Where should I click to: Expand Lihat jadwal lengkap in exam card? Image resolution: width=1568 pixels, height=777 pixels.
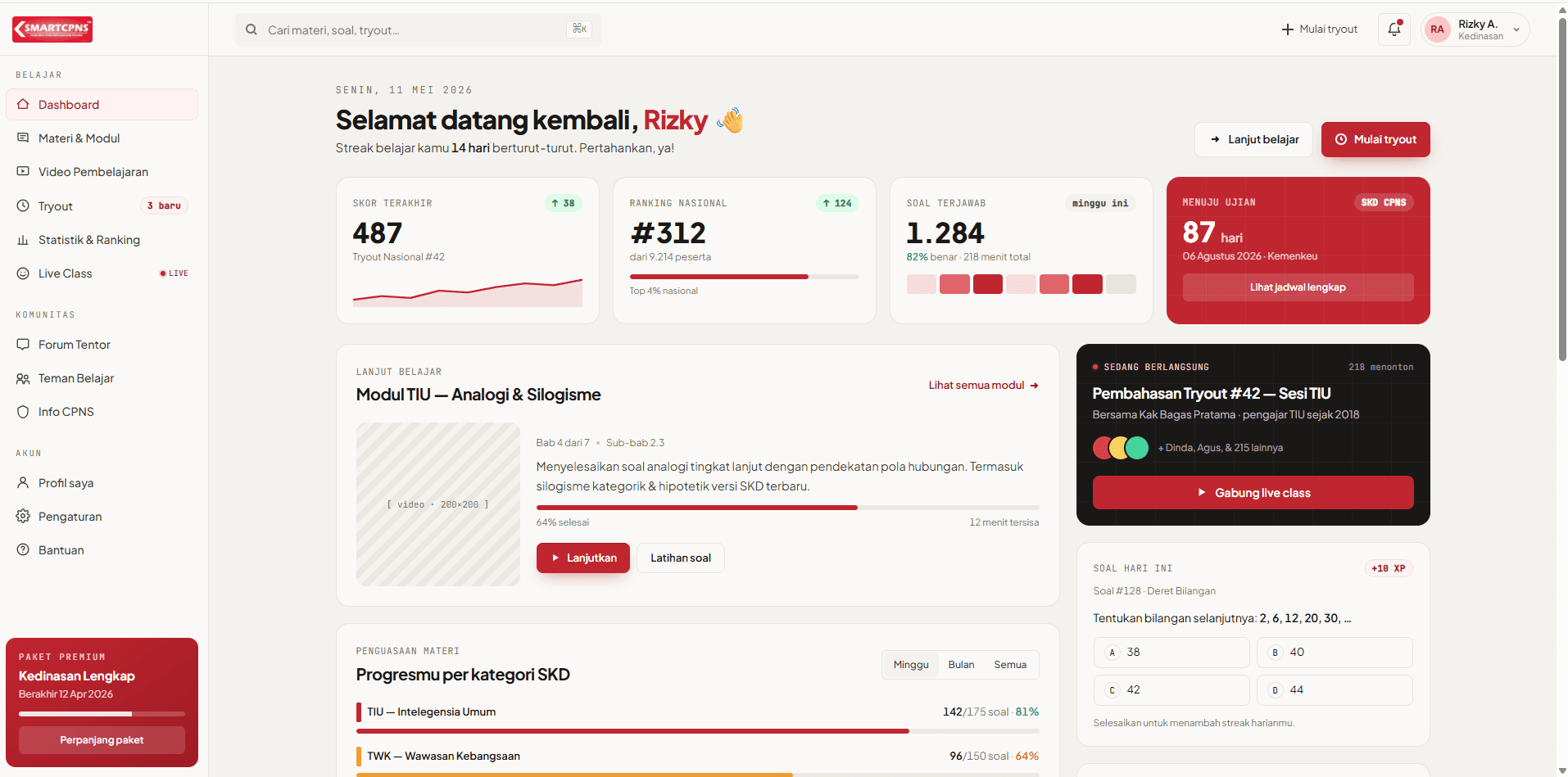coord(1298,287)
